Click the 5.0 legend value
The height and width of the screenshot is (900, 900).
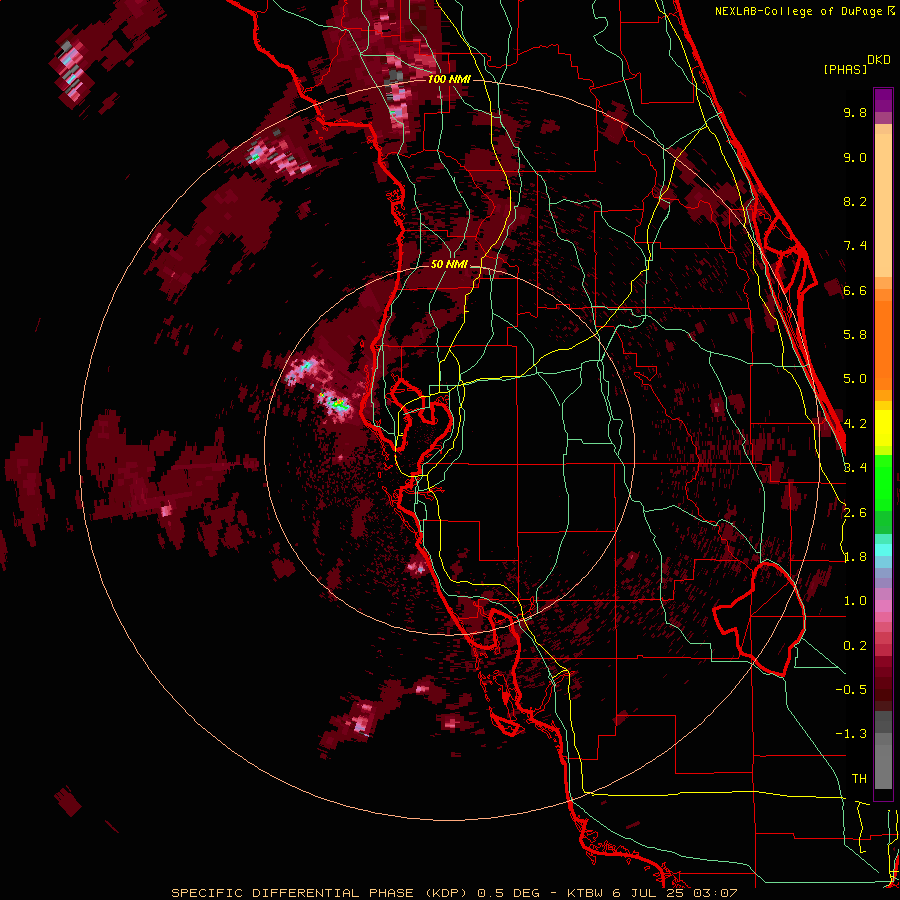click(855, 379)
